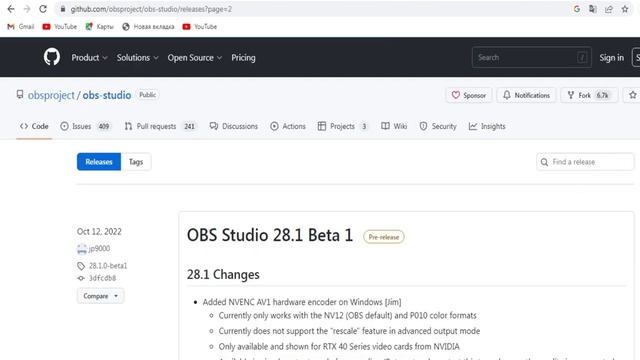The width and height of the screenshot is (640, 360).
Task: Select the Releases button
Action: (x=99, y=162)
